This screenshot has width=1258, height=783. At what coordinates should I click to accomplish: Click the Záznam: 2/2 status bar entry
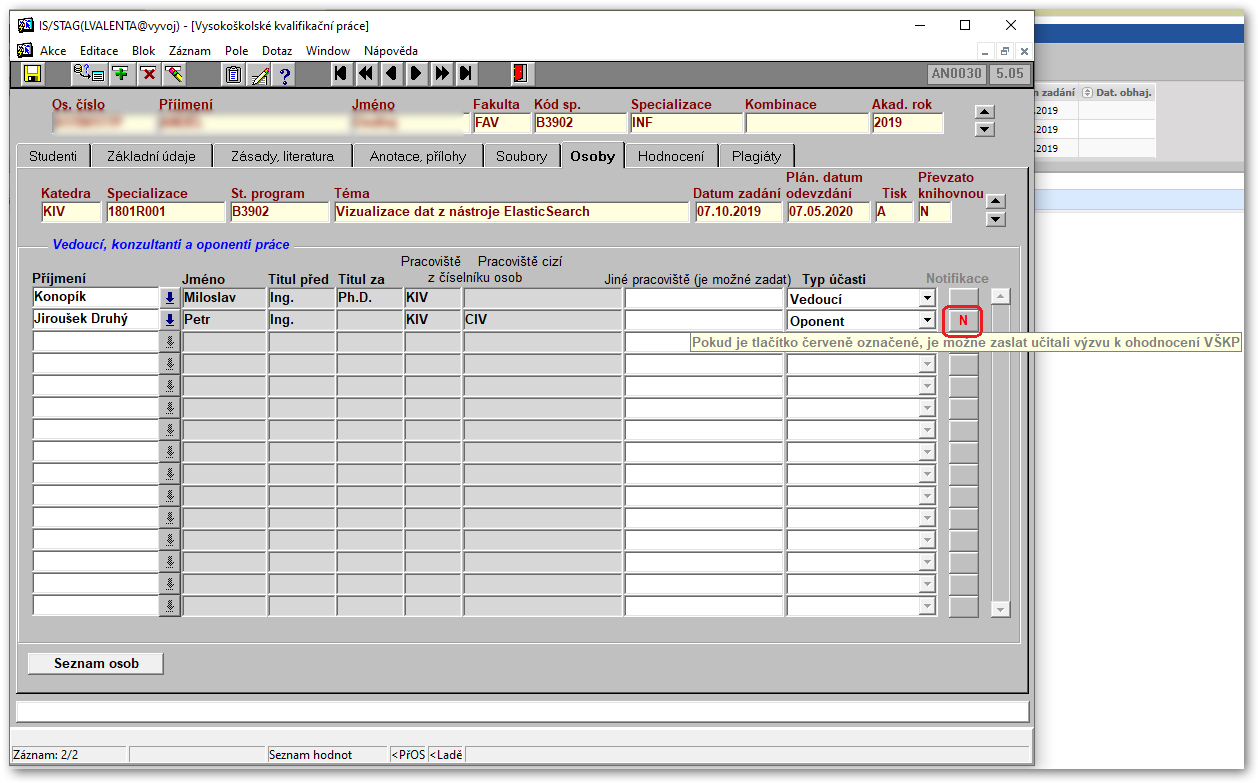tap(70, 755)
